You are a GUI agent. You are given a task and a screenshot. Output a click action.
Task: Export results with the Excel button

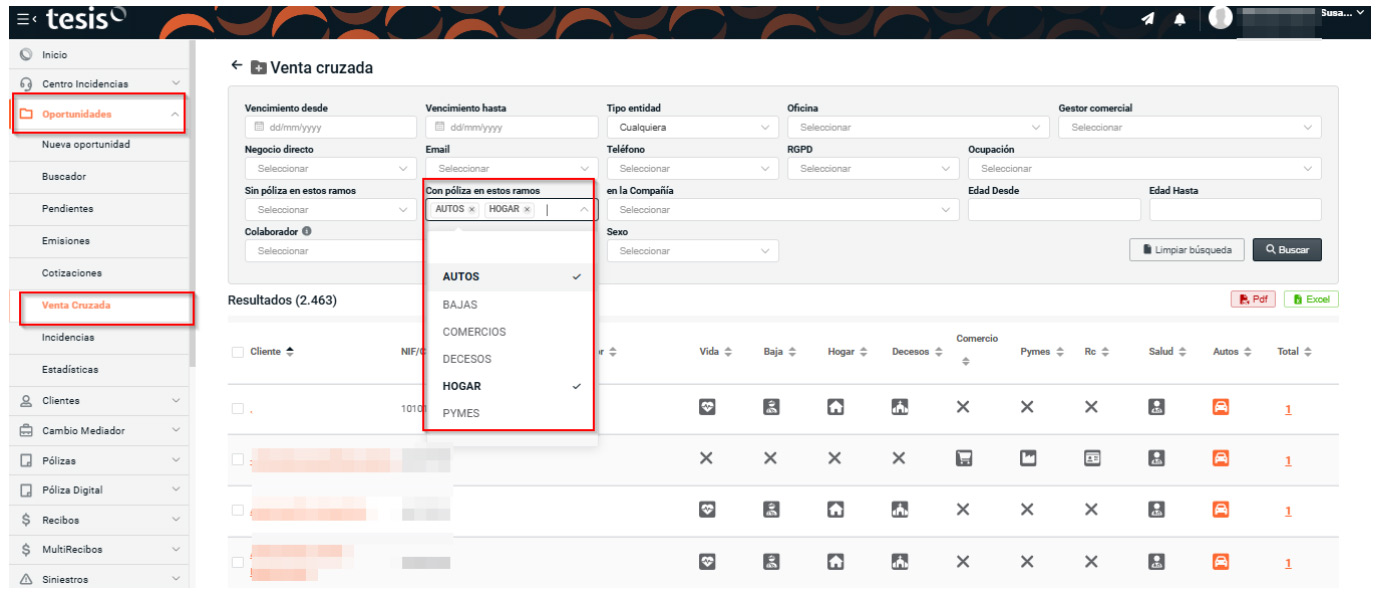1311,299
